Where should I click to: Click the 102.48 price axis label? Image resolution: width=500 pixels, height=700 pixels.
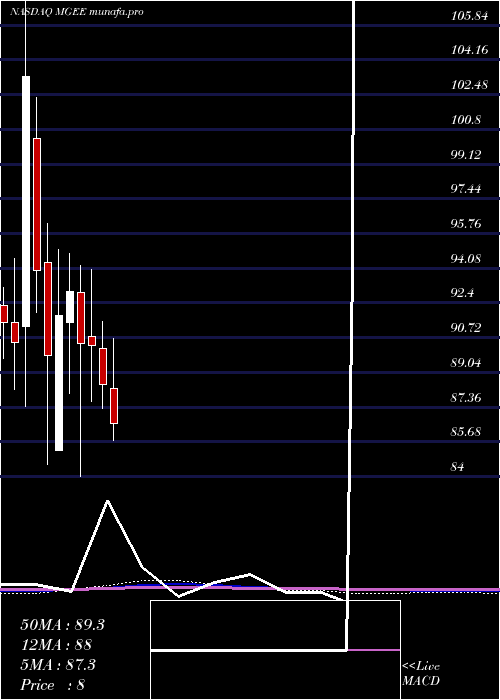point(469,85)
